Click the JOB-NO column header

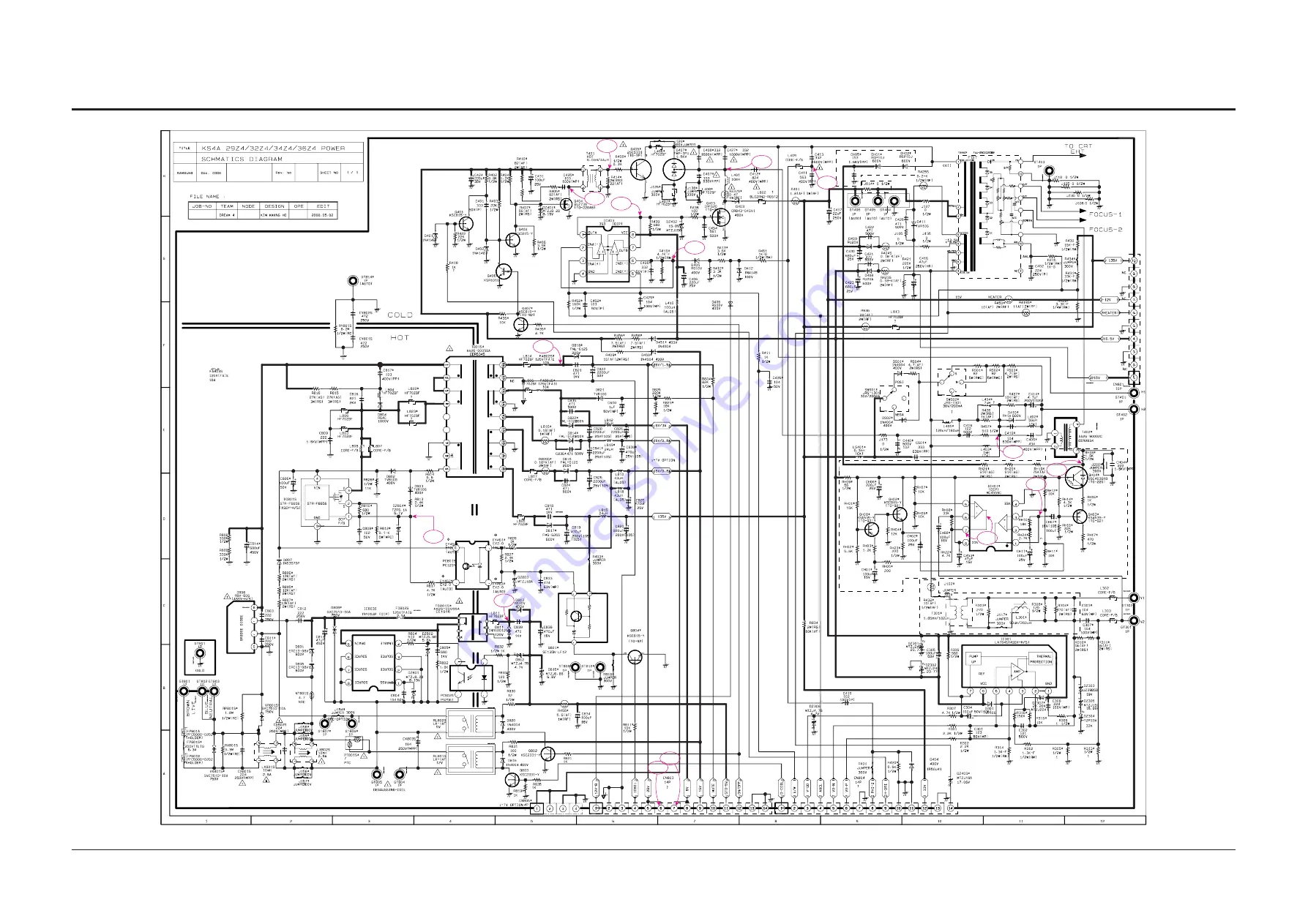pos(201,206)
